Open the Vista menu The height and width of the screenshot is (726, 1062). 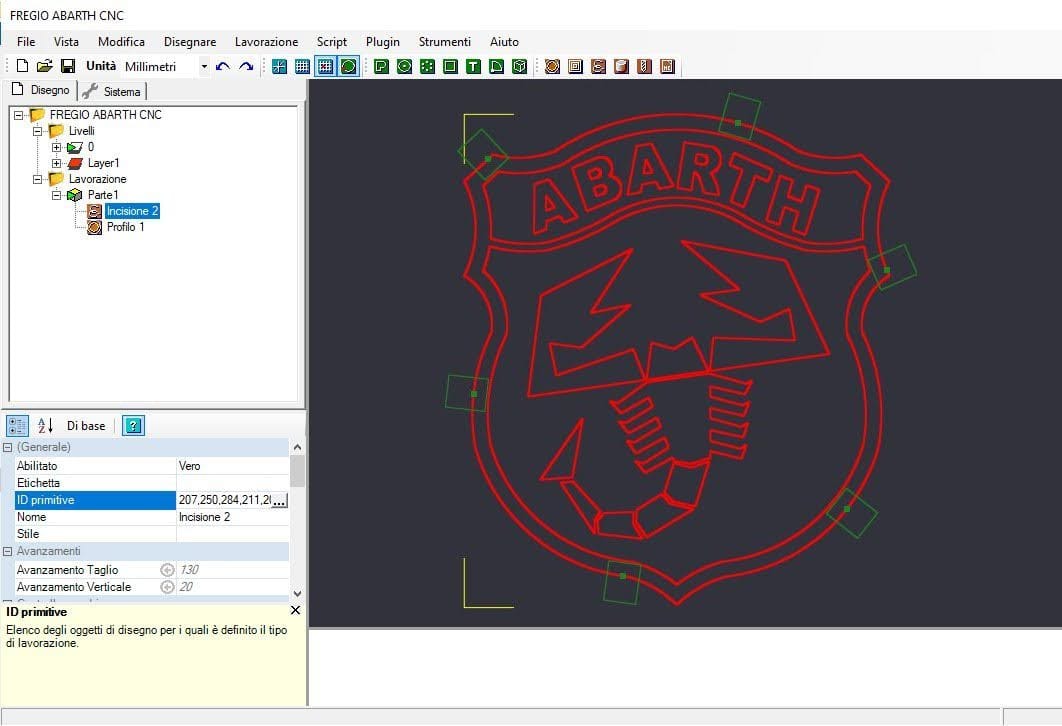(x=66, y=42)
